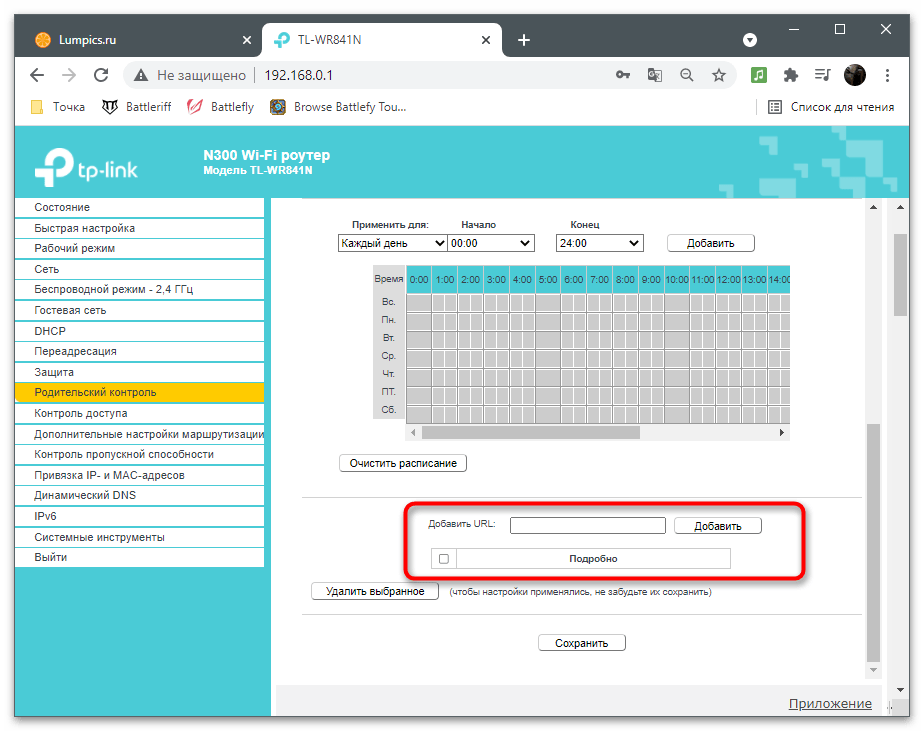Click the Очистить расписание button
The height and width of the screenshot is (731, 924).
403,463
